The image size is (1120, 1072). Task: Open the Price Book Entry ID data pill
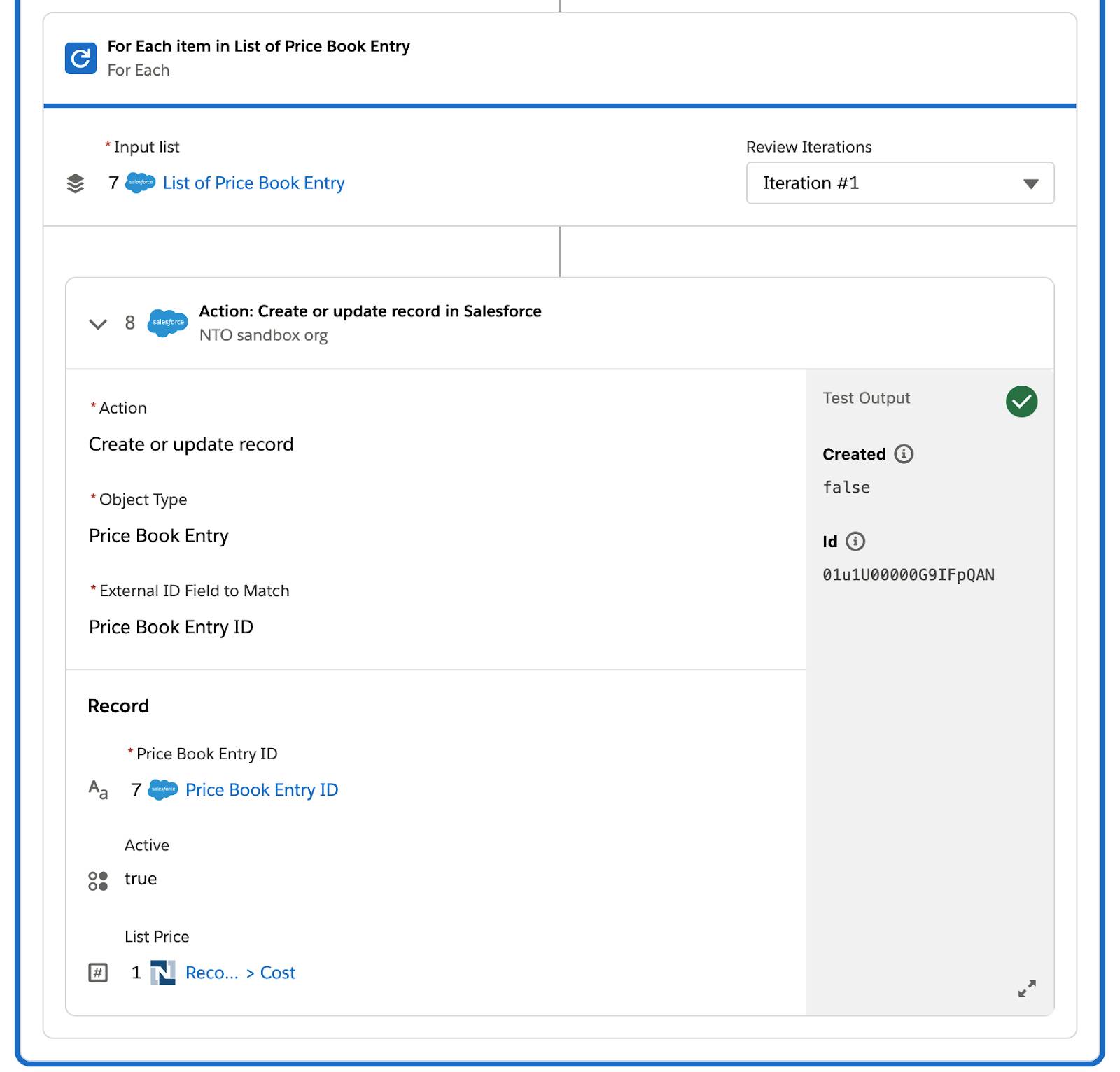click(x=262, y=789)
